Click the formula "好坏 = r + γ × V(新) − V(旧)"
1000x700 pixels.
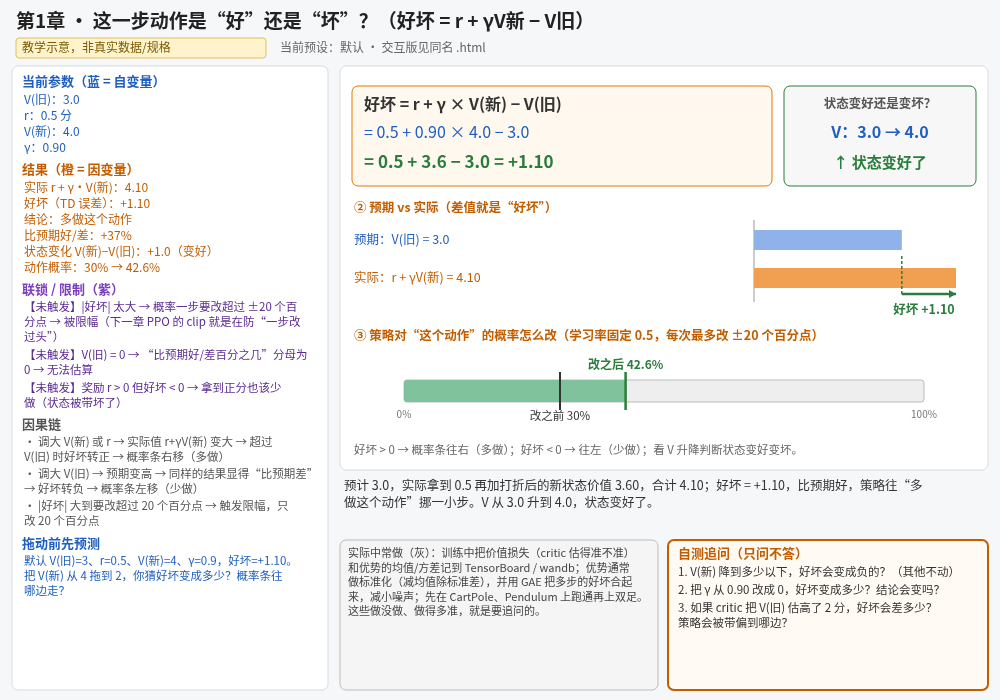click(462, 104)
